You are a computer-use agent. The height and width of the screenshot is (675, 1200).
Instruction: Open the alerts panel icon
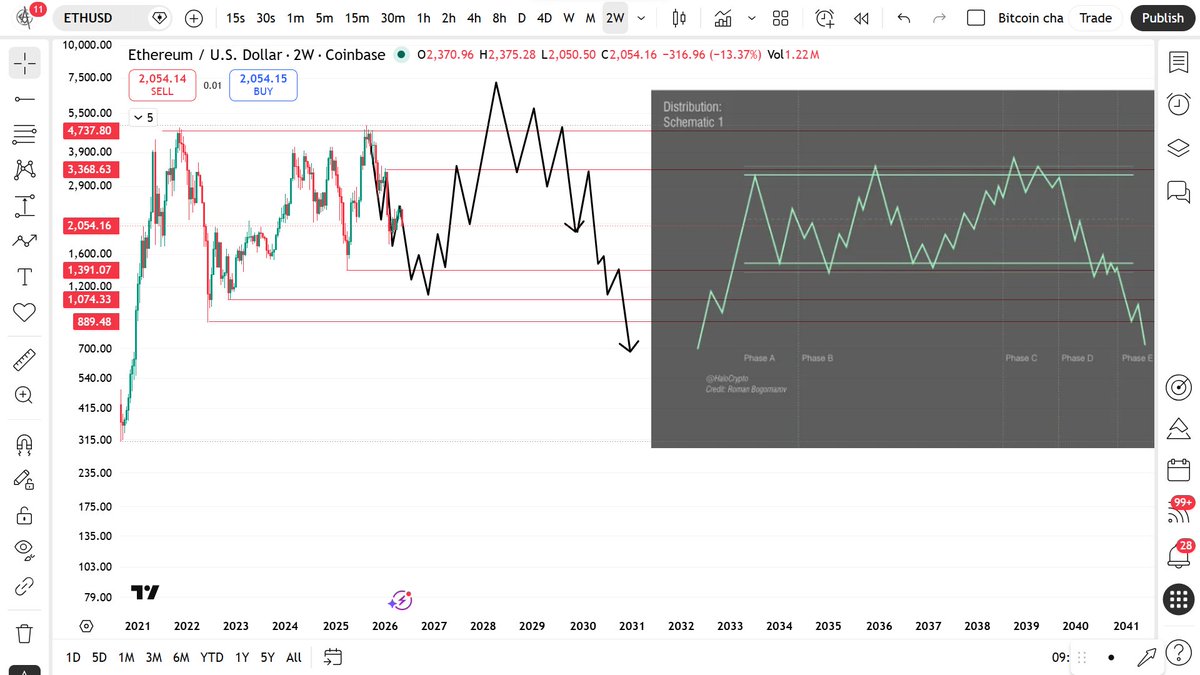(x=1179, y=104)
